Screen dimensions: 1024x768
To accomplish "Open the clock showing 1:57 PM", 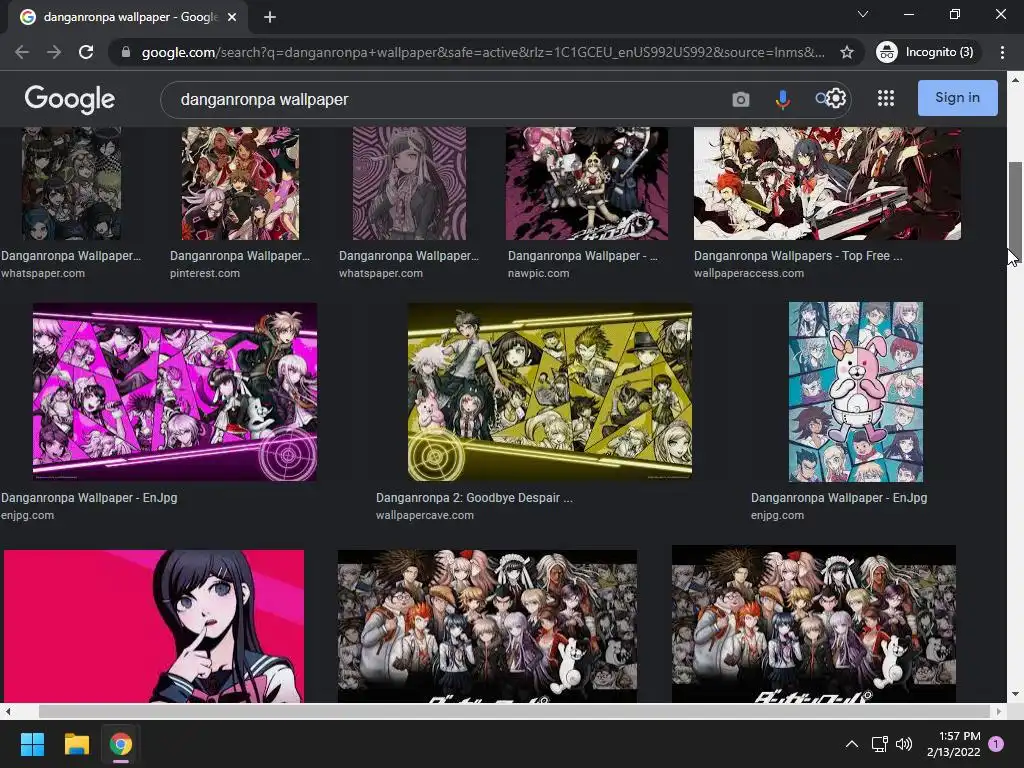I will pos(953,744).
